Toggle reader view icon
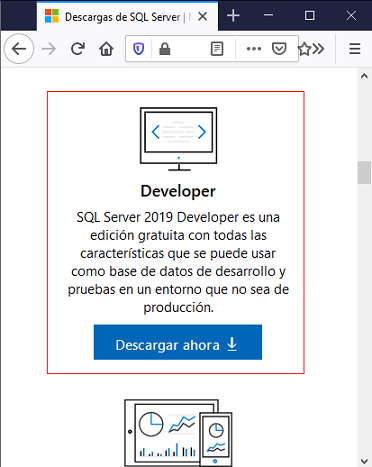 [x=217, y=49]
